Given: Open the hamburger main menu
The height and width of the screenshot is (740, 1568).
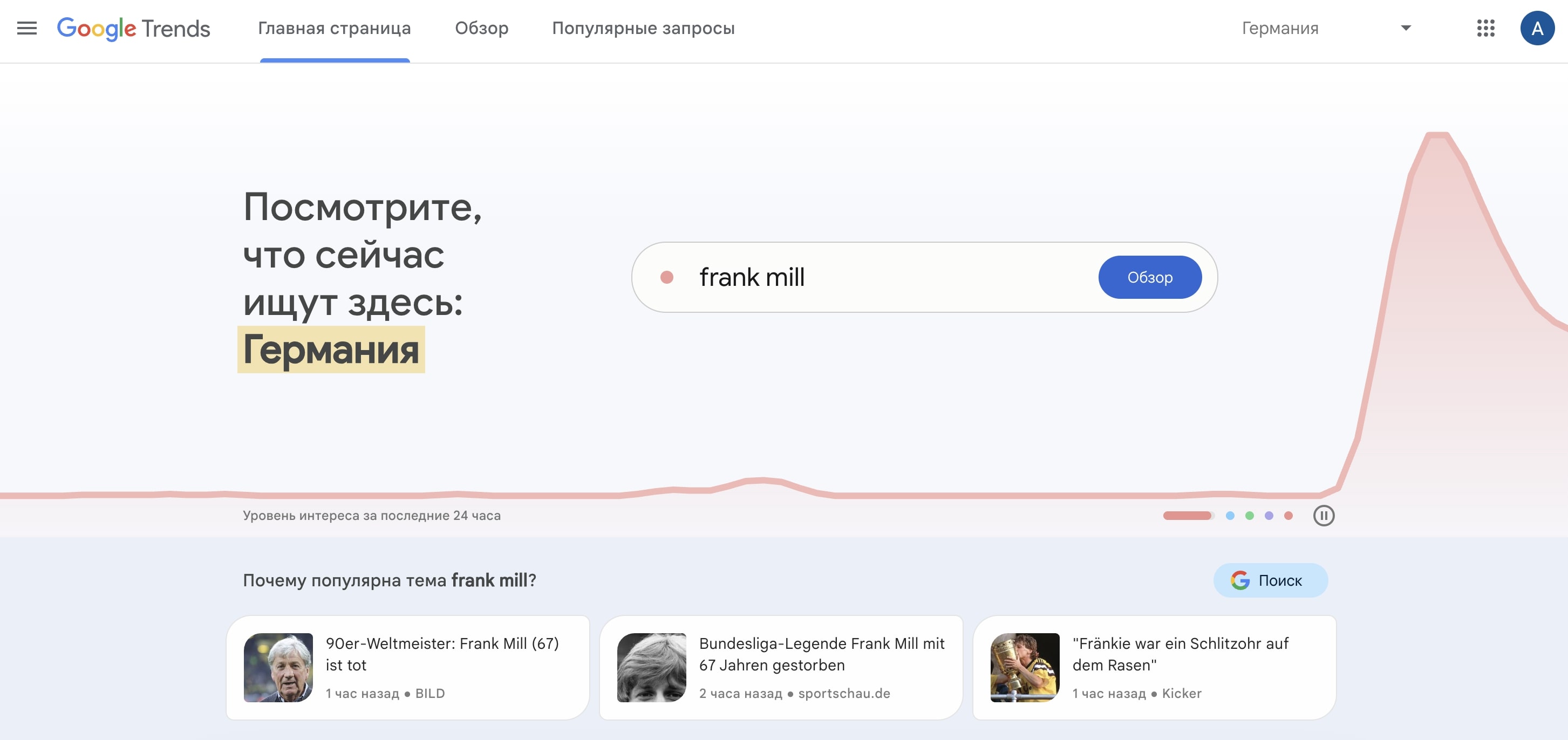Looking at the screenshot, I should pos(27,28).
